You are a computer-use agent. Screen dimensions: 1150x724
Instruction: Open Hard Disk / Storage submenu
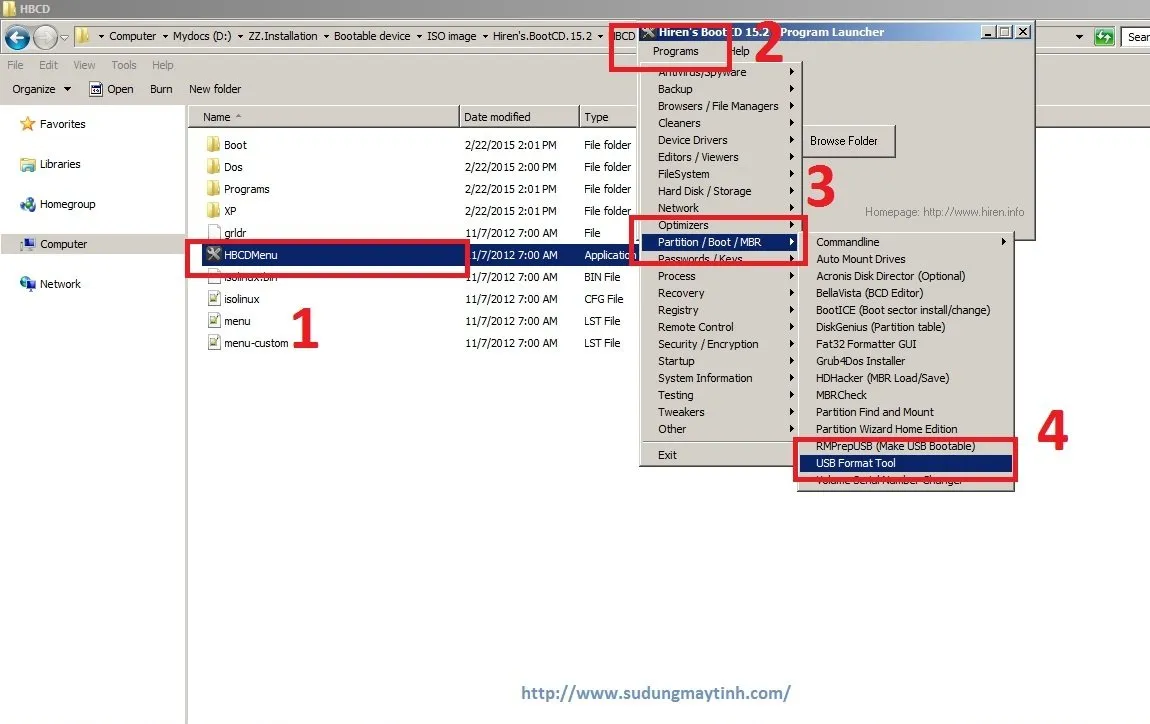(720, 191)
